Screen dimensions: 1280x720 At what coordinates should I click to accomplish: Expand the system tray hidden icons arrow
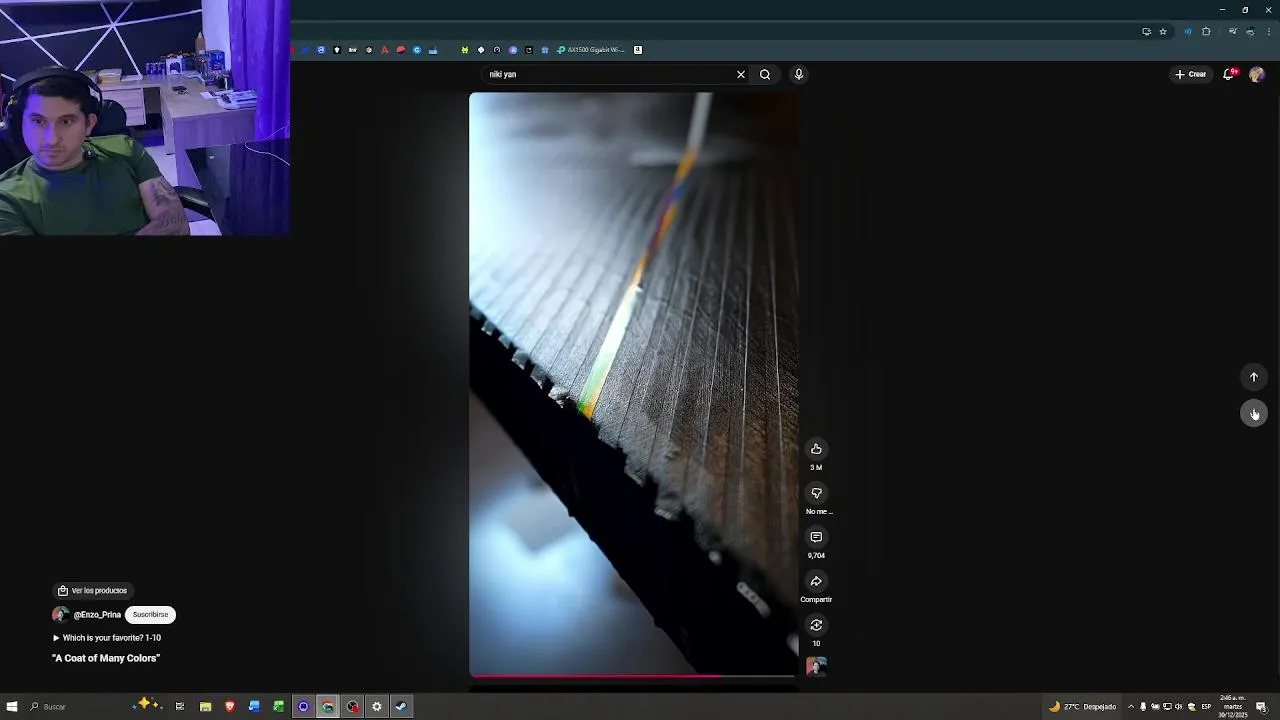pyautogui.click(x=1131, y=707)
